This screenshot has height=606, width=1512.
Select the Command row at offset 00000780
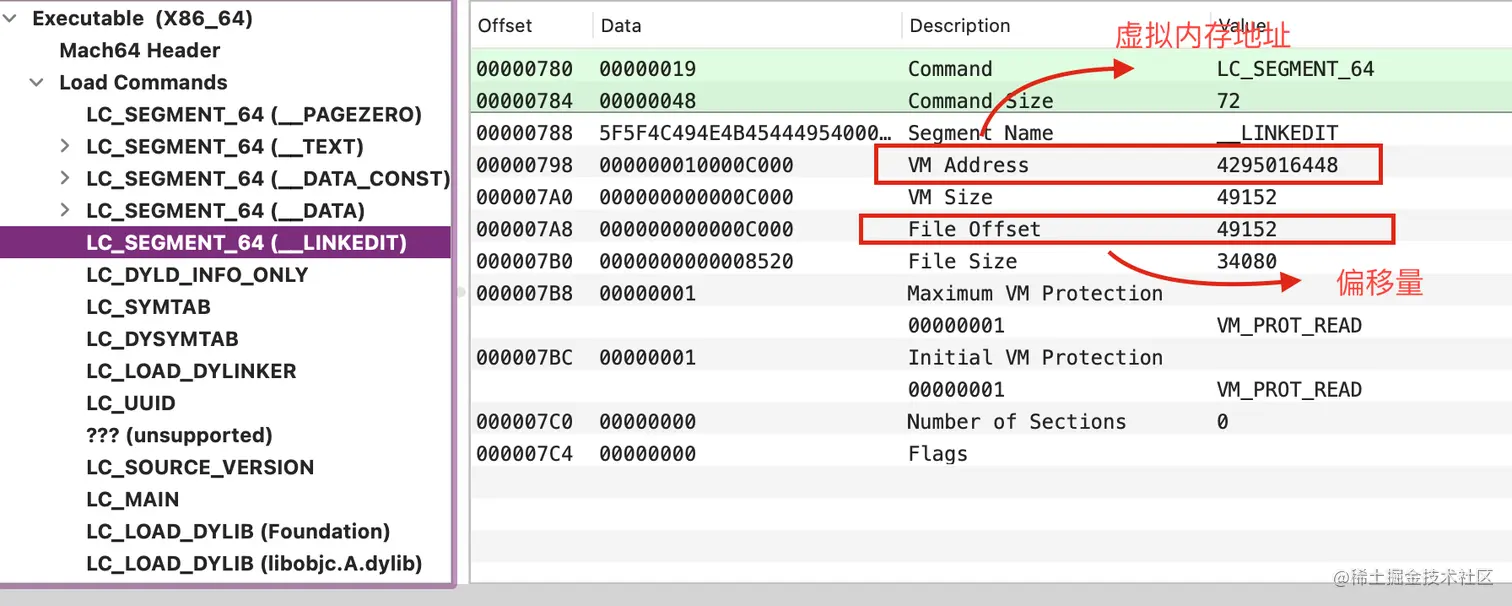coord(991,68)
